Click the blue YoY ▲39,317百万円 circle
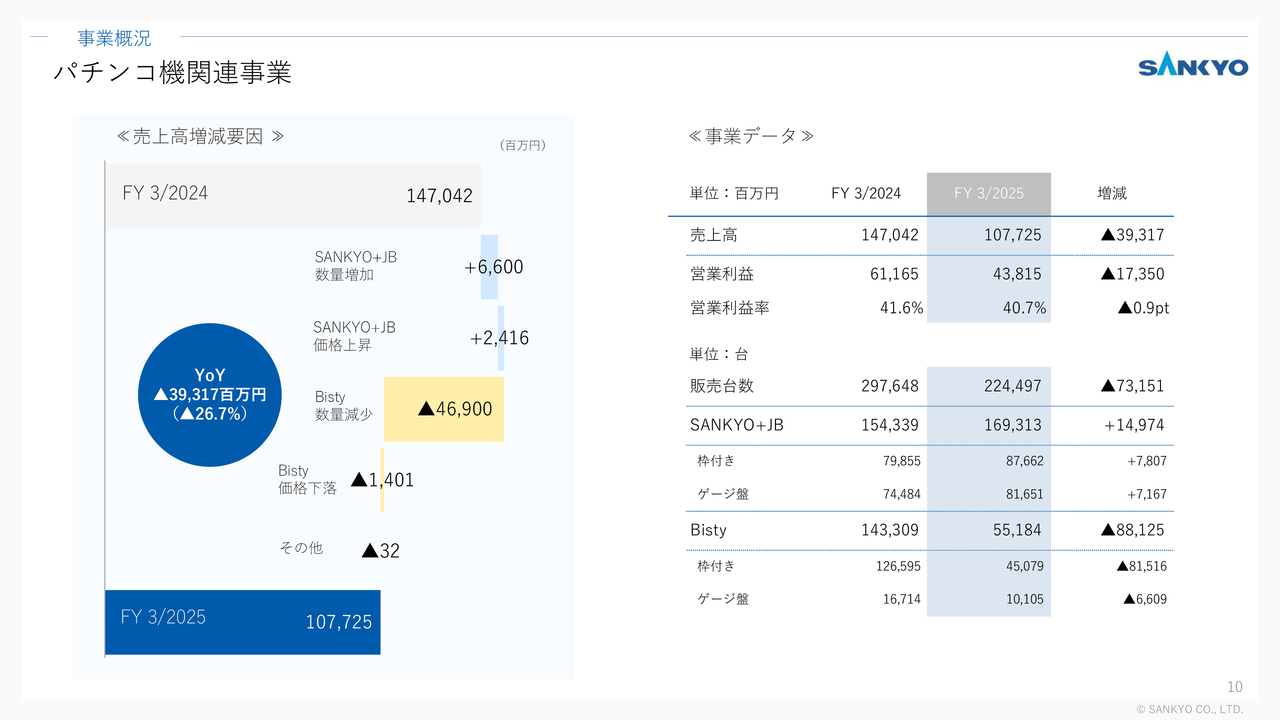 point(209,395)
